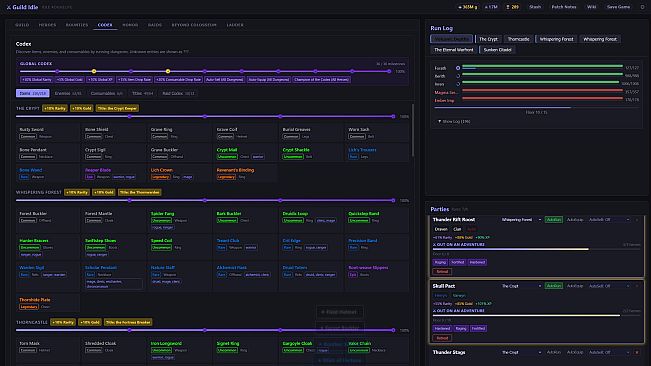Open Patch Notes
The height and width of the screenshot is (366, 651).
563,7
